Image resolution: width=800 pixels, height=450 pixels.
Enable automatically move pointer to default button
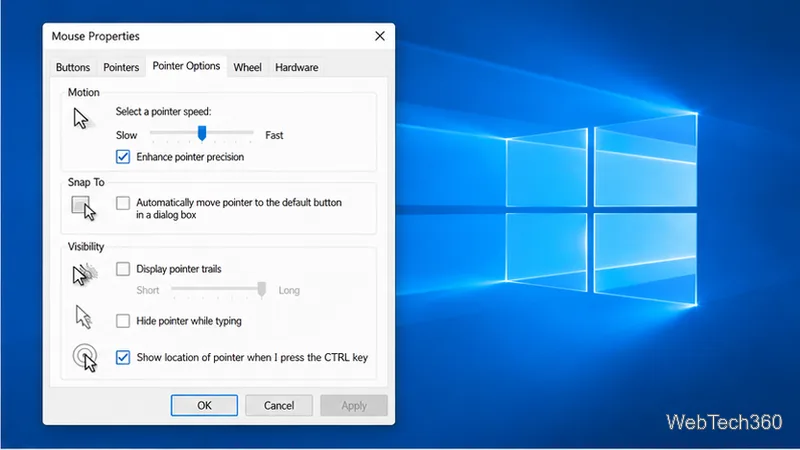(123, 203)
